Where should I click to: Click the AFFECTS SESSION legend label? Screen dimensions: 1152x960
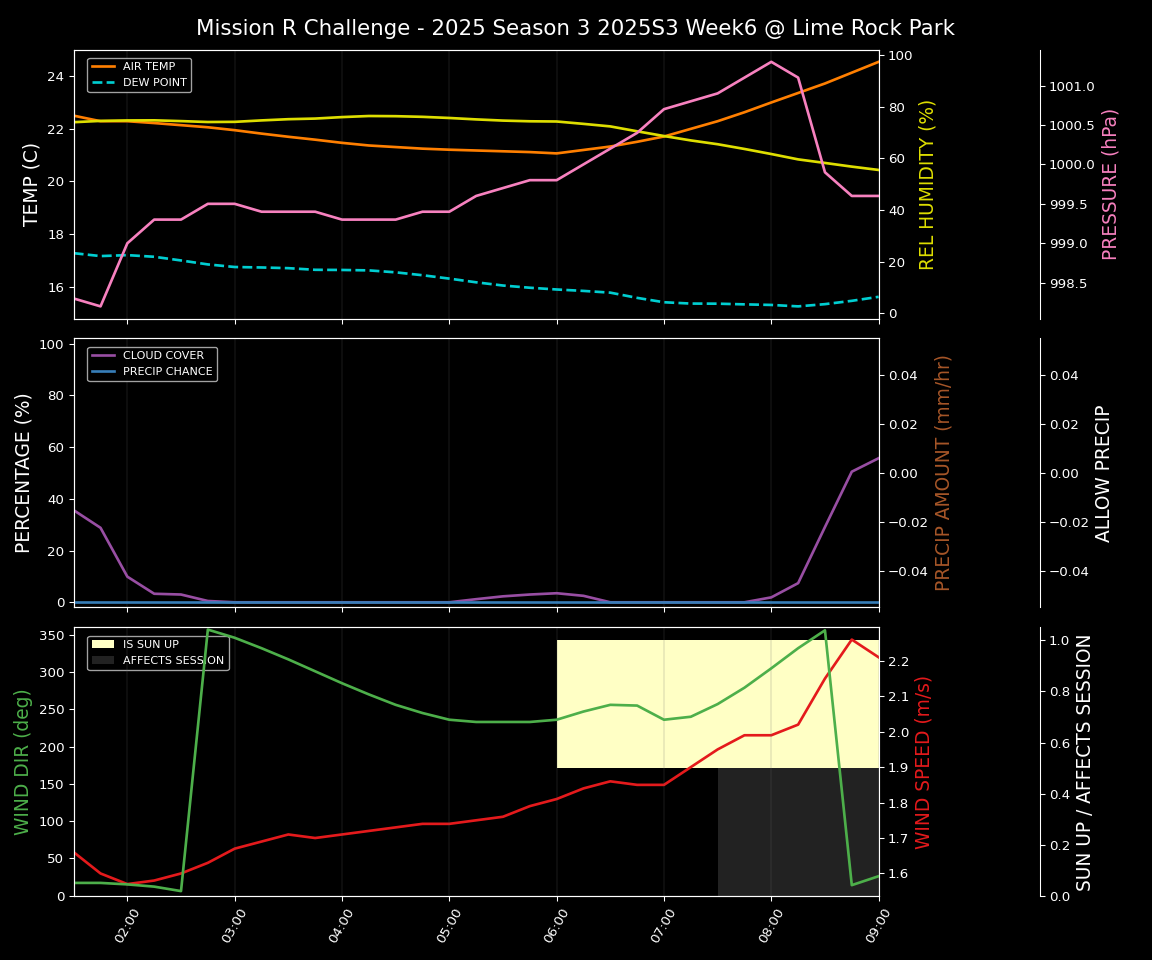[173, 660]
